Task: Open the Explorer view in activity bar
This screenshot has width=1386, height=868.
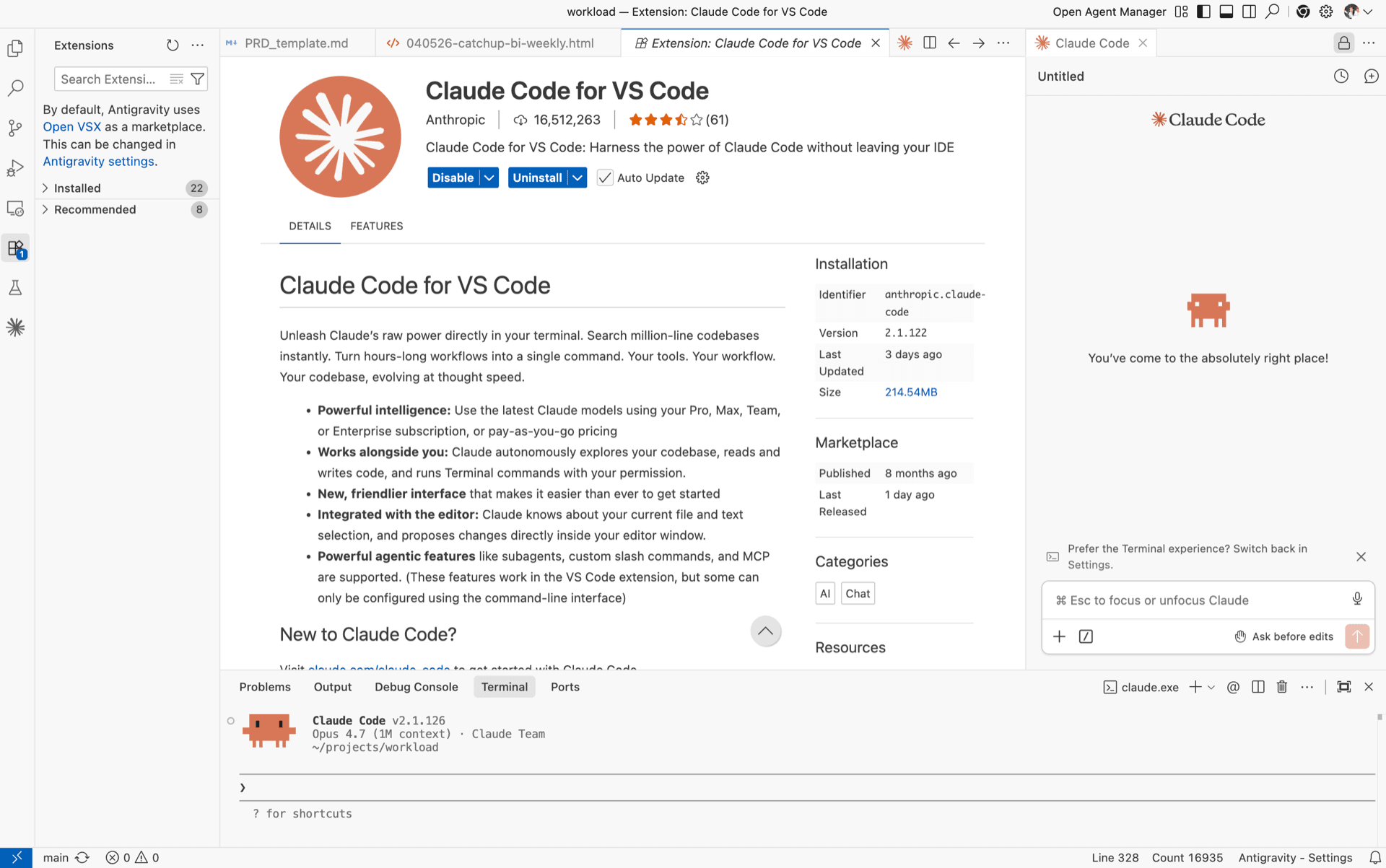Action: [x=15, y=48]
